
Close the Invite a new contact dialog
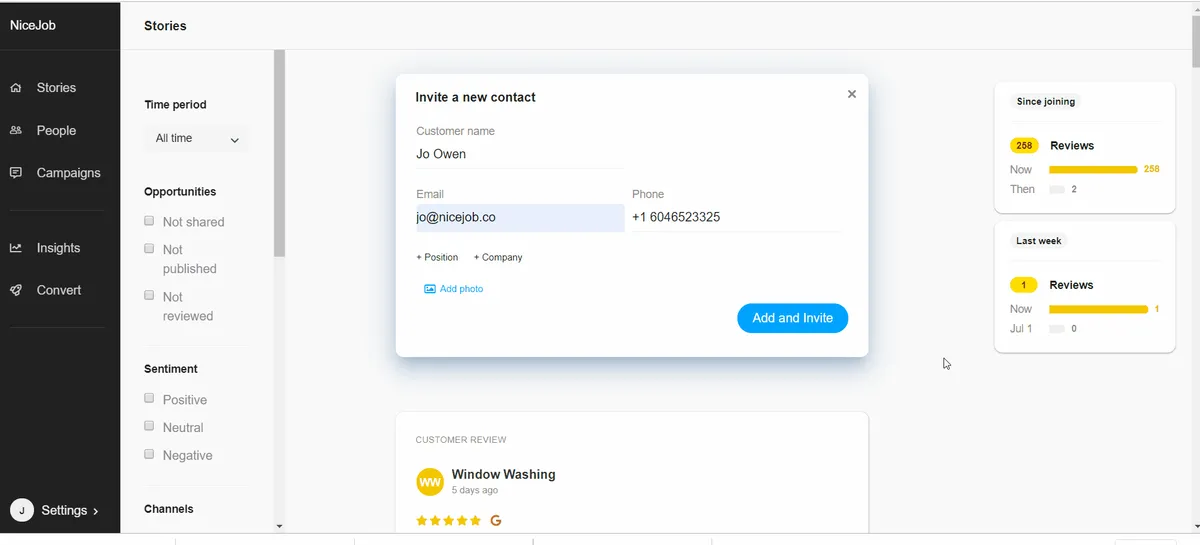(852, 94)
